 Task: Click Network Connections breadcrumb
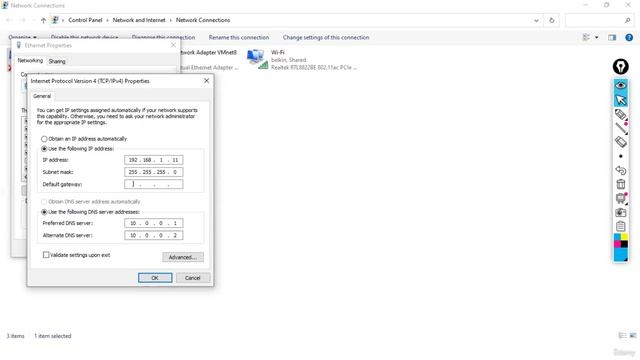203,20
